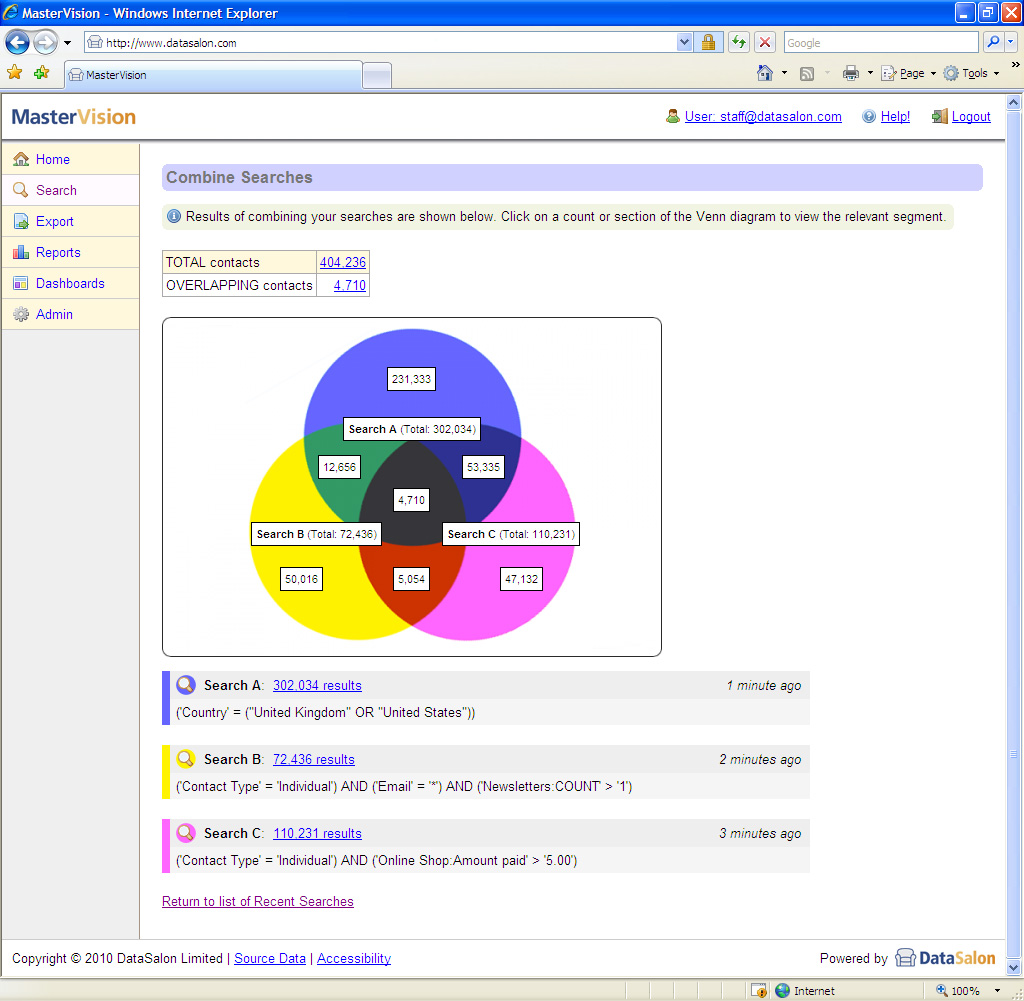This screenshot has height=1001, width=1024.
Task: Click the browser Refresh button
Action: click(x=739, y=42)
